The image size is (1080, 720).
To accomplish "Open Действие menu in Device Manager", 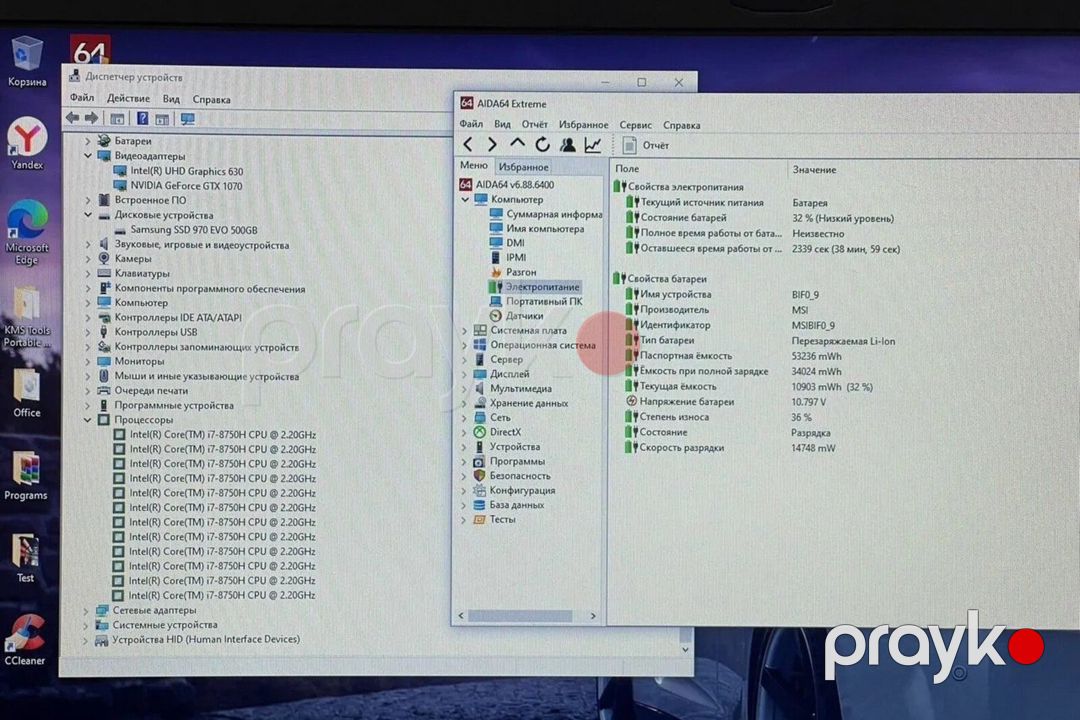I will 128,99.
